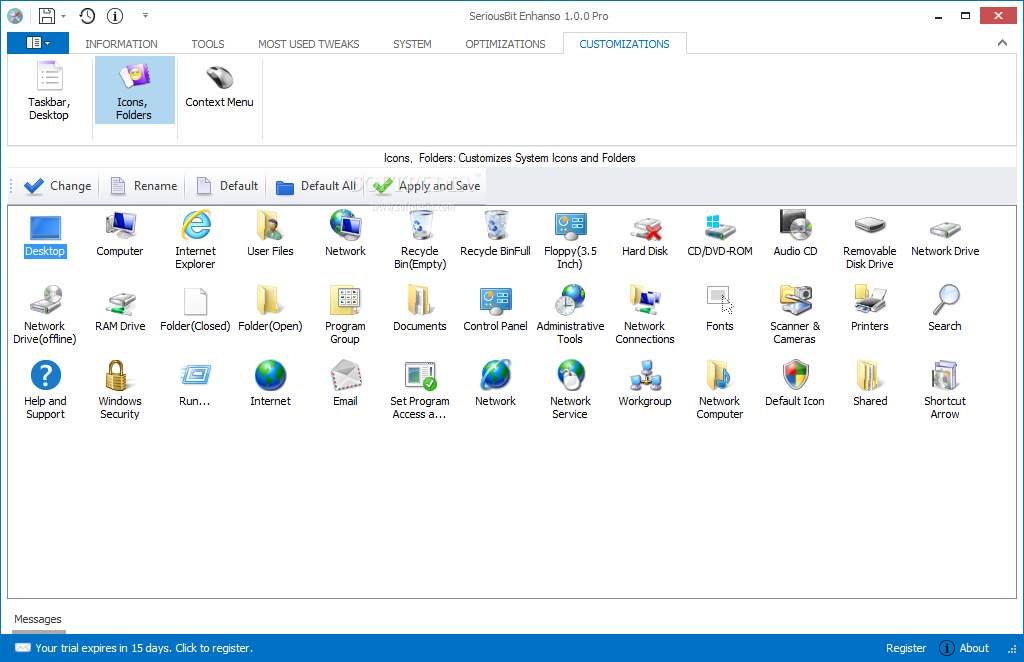
Task: Switch to the MOST USED TWEAKS tab
Action: (x=309, y=44)
